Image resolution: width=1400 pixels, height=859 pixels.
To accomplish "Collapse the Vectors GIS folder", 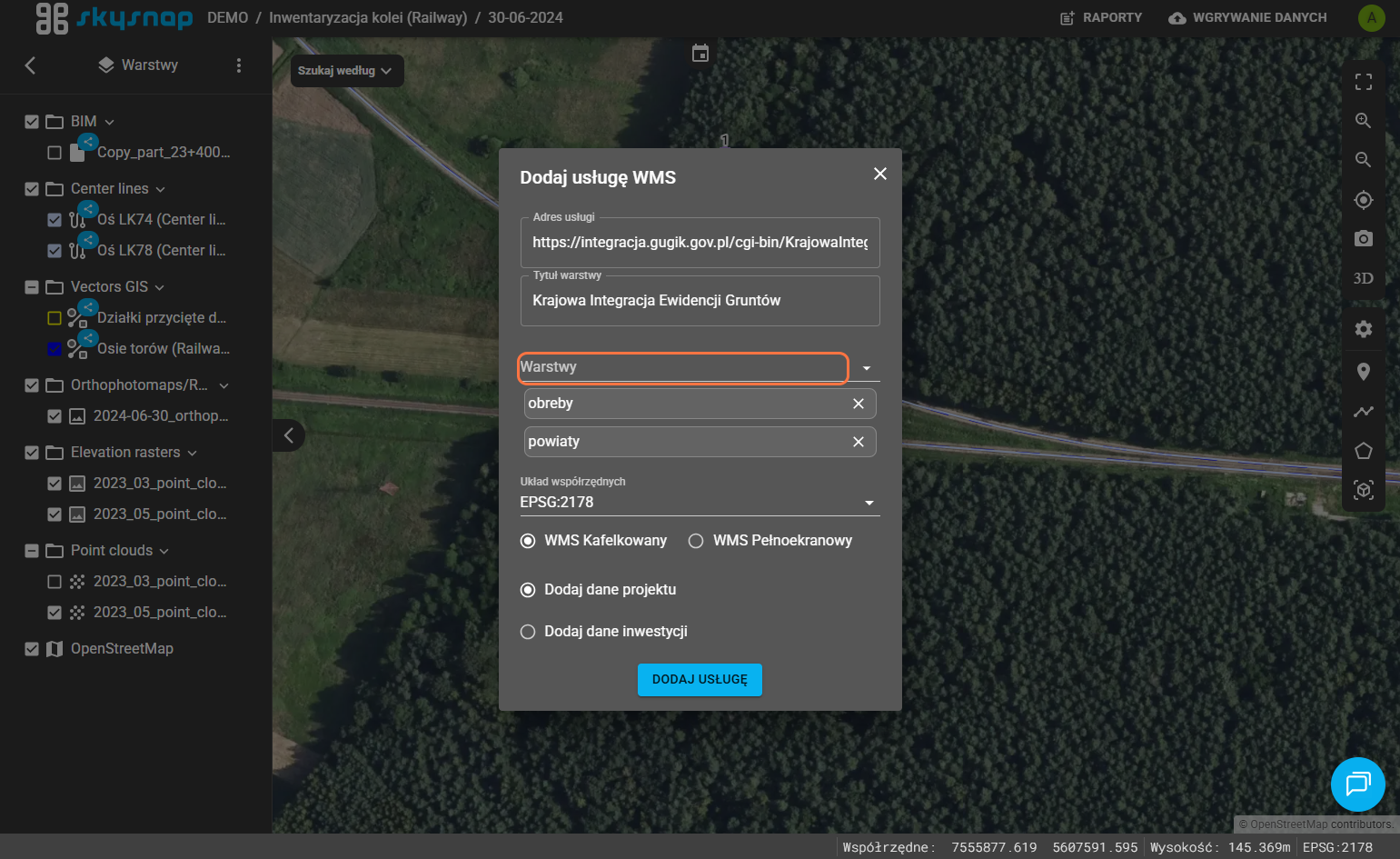I will (160, 287).
